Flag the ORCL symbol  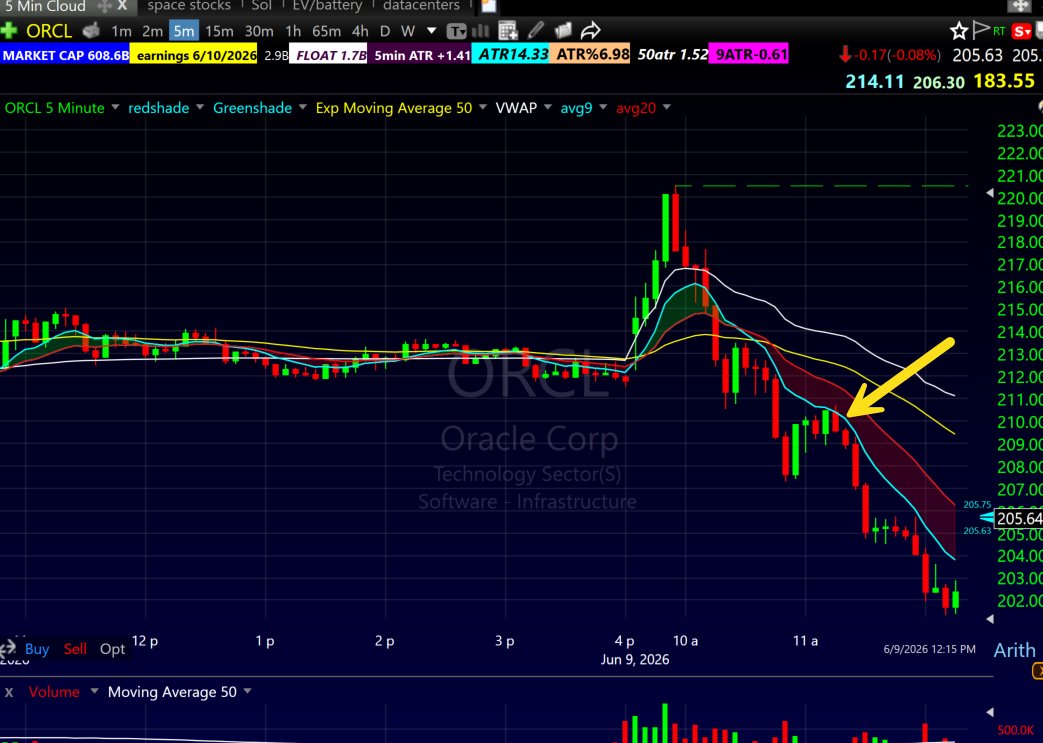pos(980,31)
